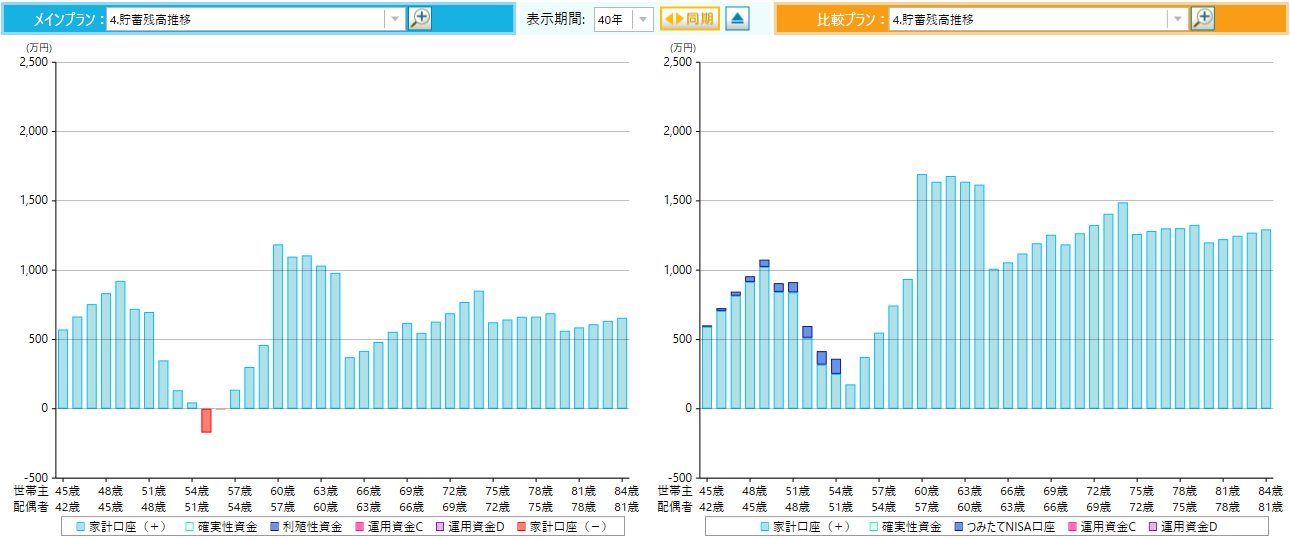Toggle 確実性資金 legend in the left chart
Image resolution: width=1290 pixels, height=538 pixels.
[x=187, y=527]
